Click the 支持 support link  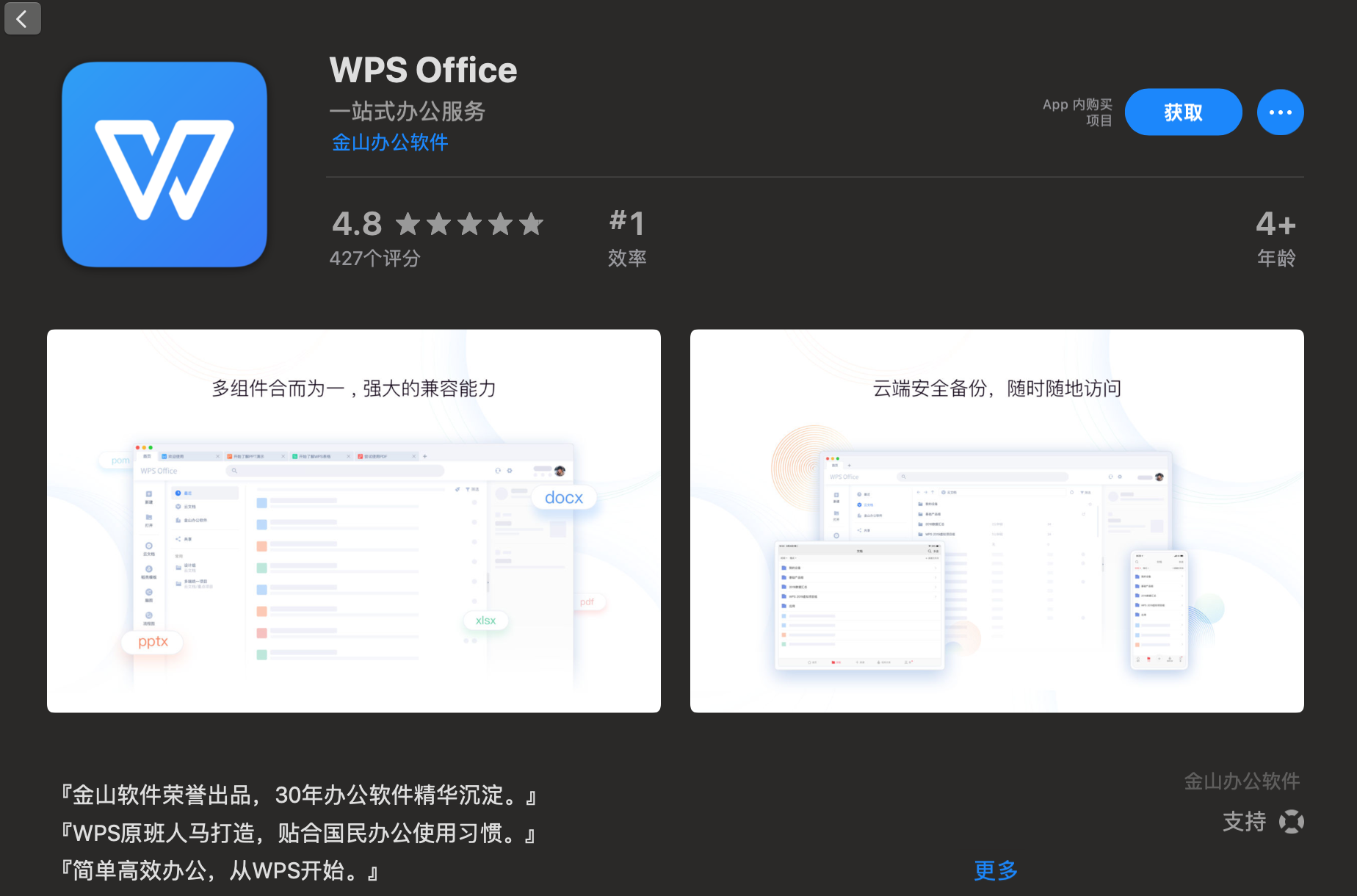1244,821
